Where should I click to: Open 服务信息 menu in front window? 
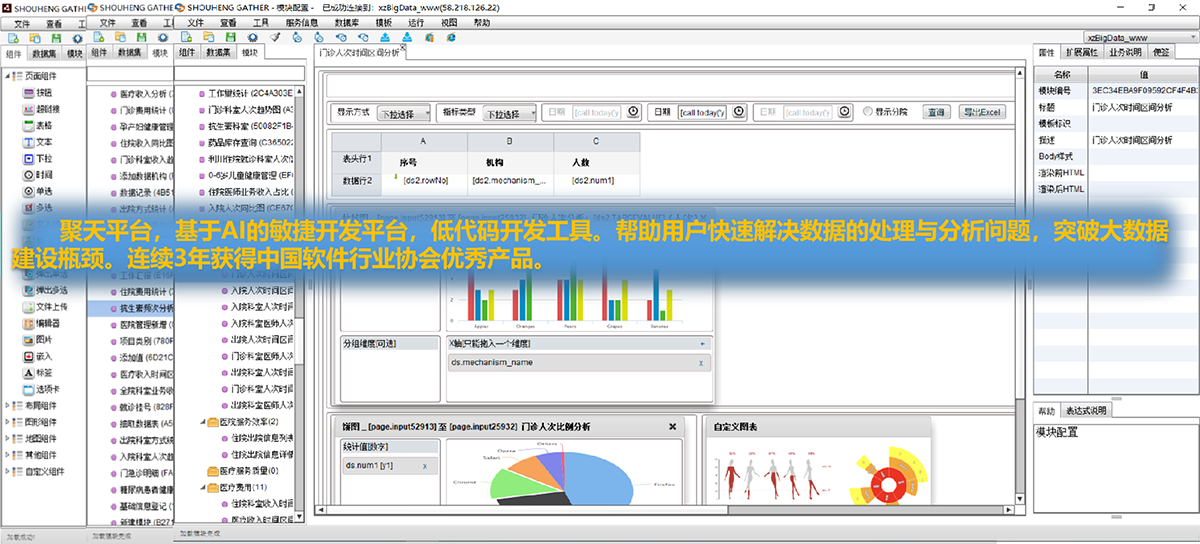[x=303, y=21]
